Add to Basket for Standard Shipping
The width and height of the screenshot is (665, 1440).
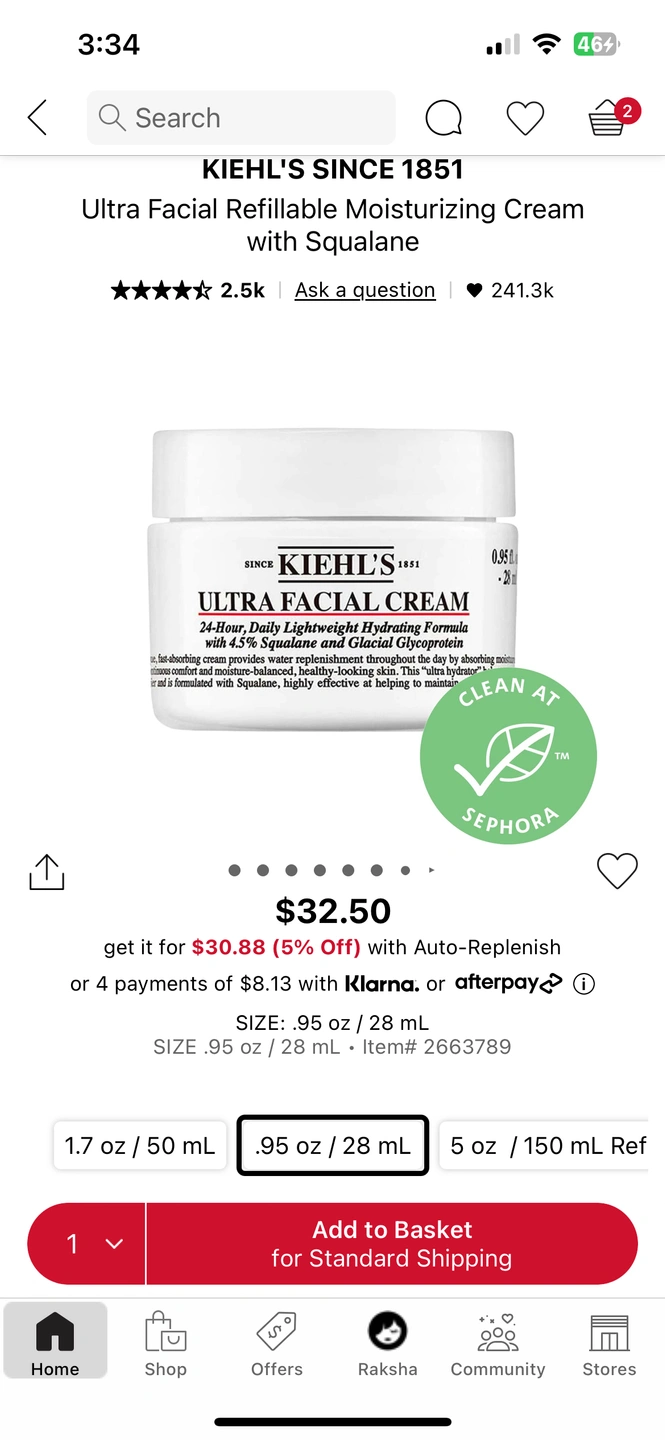pyautogui.click(x=392, y=1243)
